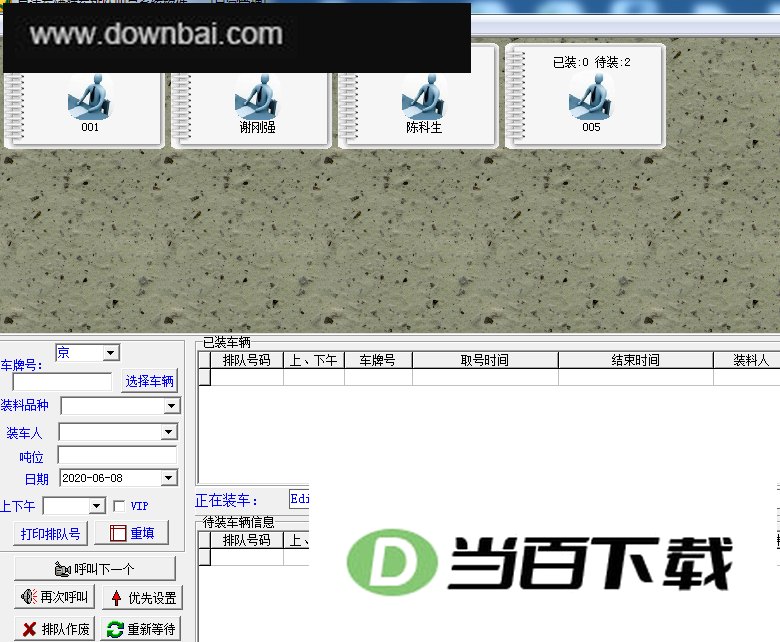Screen dimensions: 780x642
Task: Click the 排队作废 button label
Action: tap(65, 630)
